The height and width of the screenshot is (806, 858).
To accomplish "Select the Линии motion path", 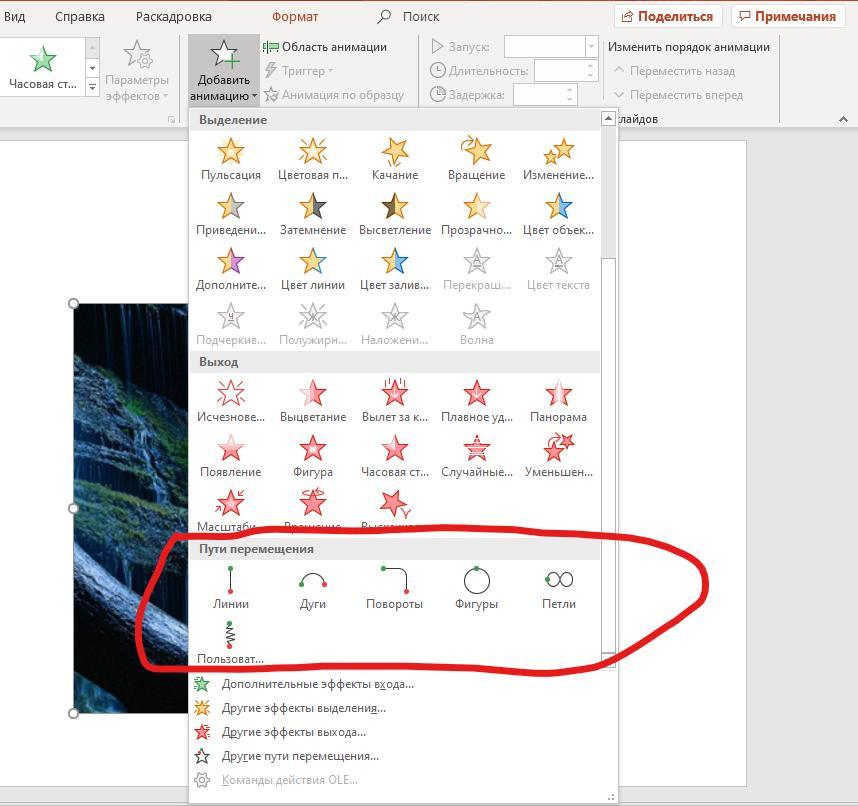I will coord(230,588).
